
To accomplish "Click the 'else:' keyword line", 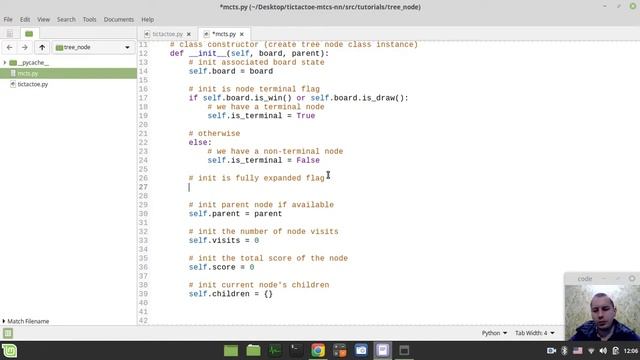I will click(200, 142).
